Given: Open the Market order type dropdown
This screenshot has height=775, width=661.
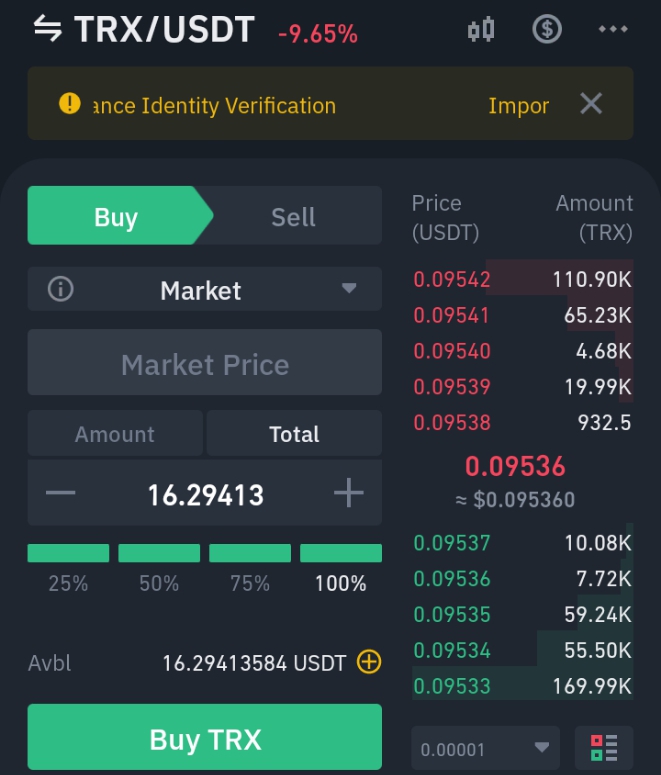Looking at the screenshot, I should 205,289.
